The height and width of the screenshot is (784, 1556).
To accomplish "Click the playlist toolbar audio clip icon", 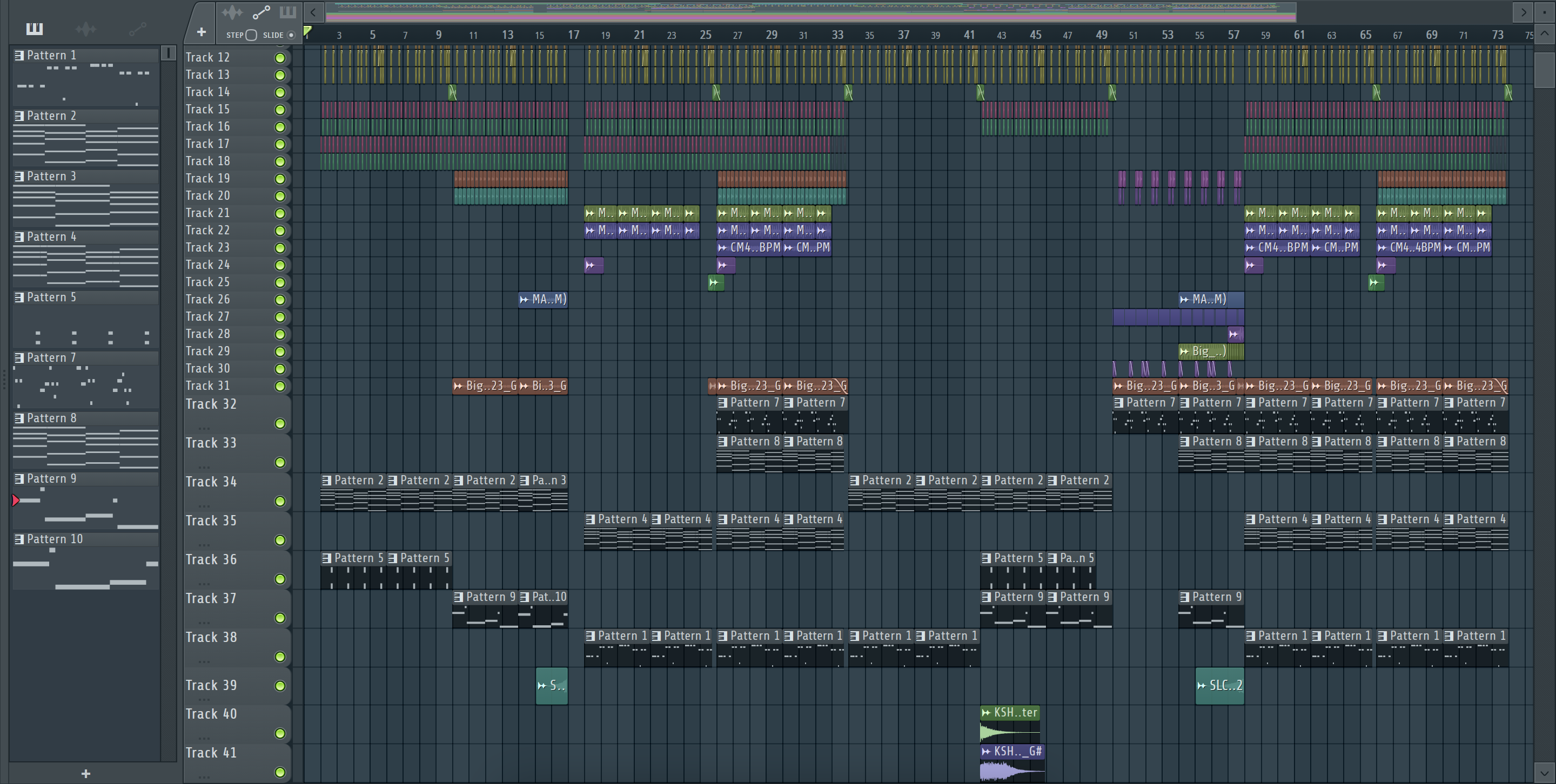I will point(231,12).
